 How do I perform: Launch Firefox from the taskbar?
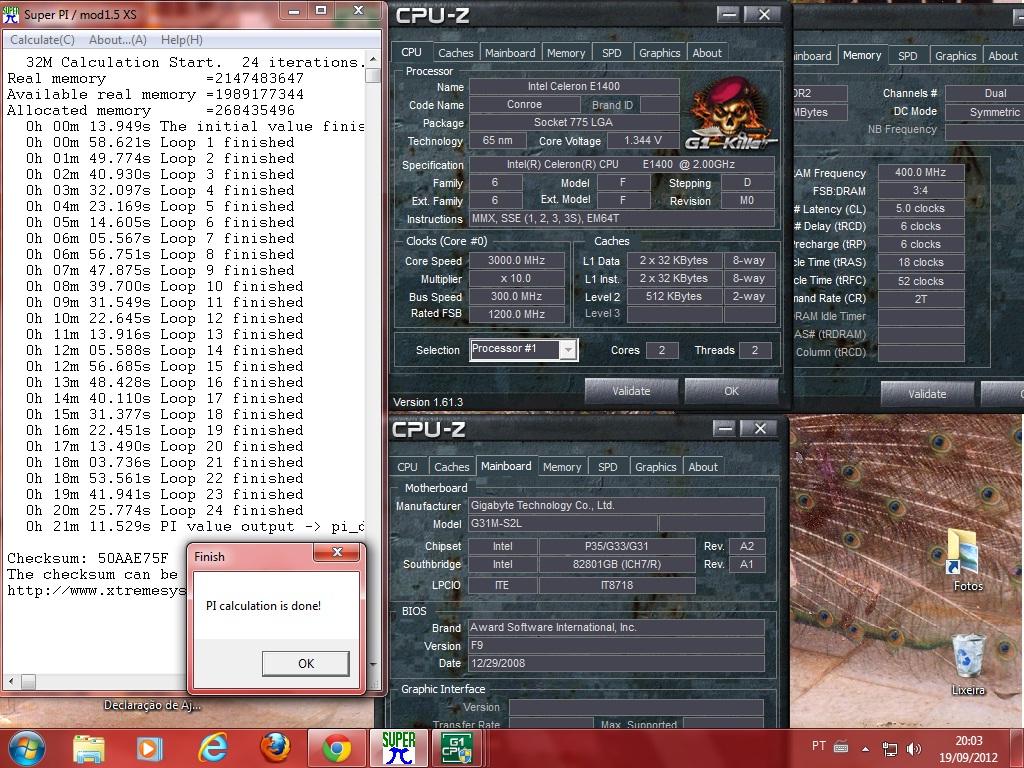click(275, 748)
